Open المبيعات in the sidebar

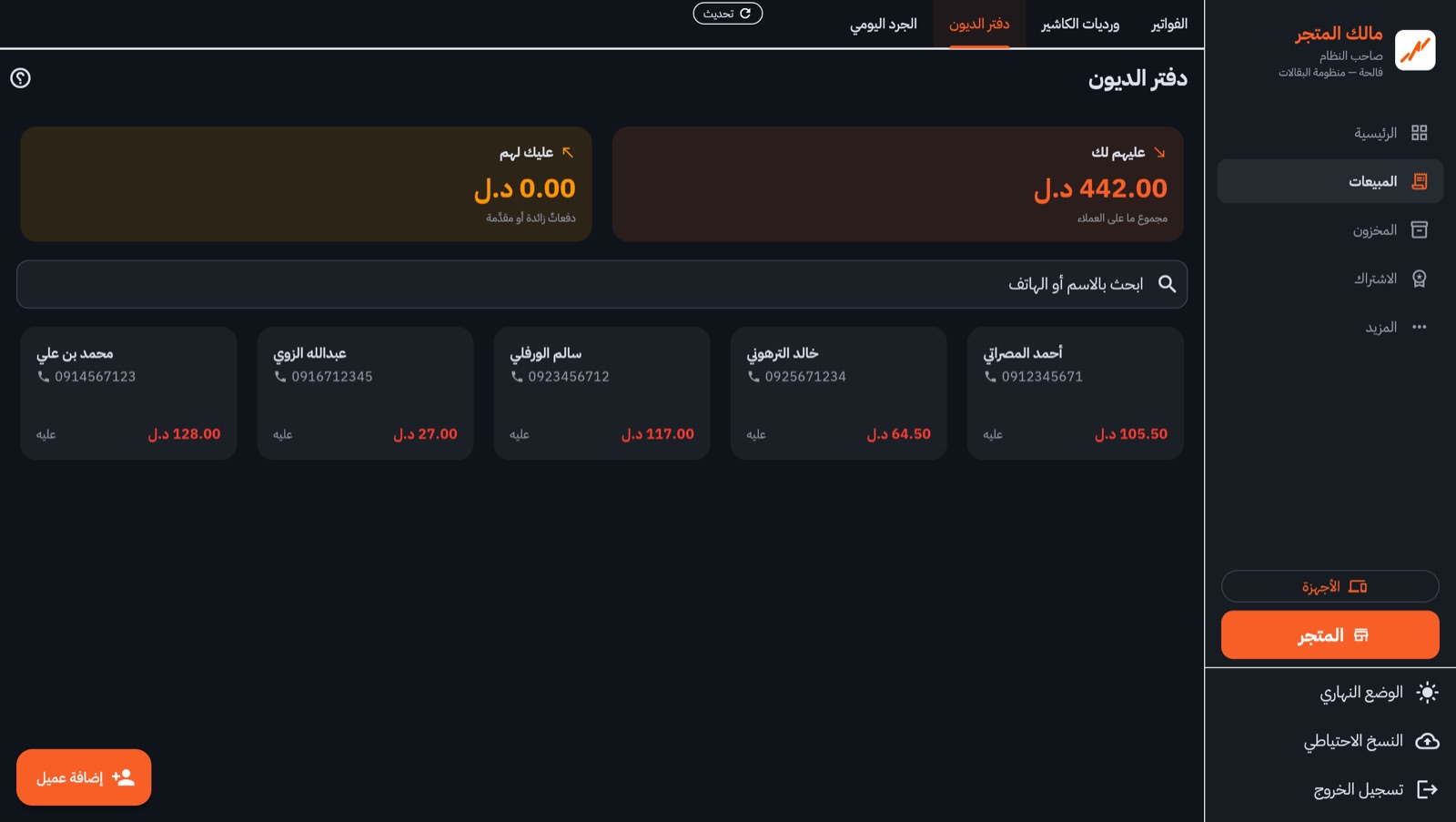click(x=1330, y=181)
